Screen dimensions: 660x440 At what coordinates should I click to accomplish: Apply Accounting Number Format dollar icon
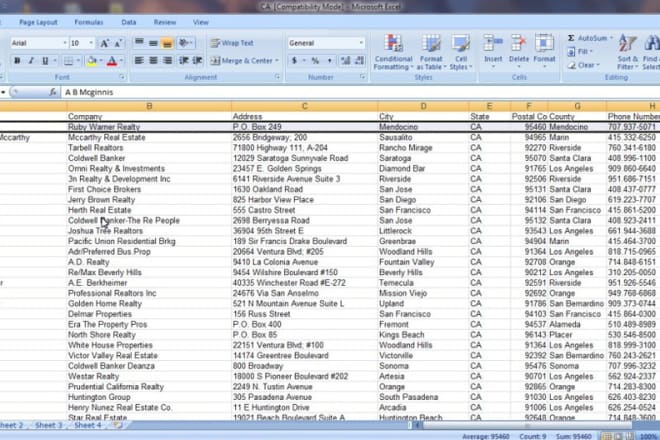click(294, 61)
